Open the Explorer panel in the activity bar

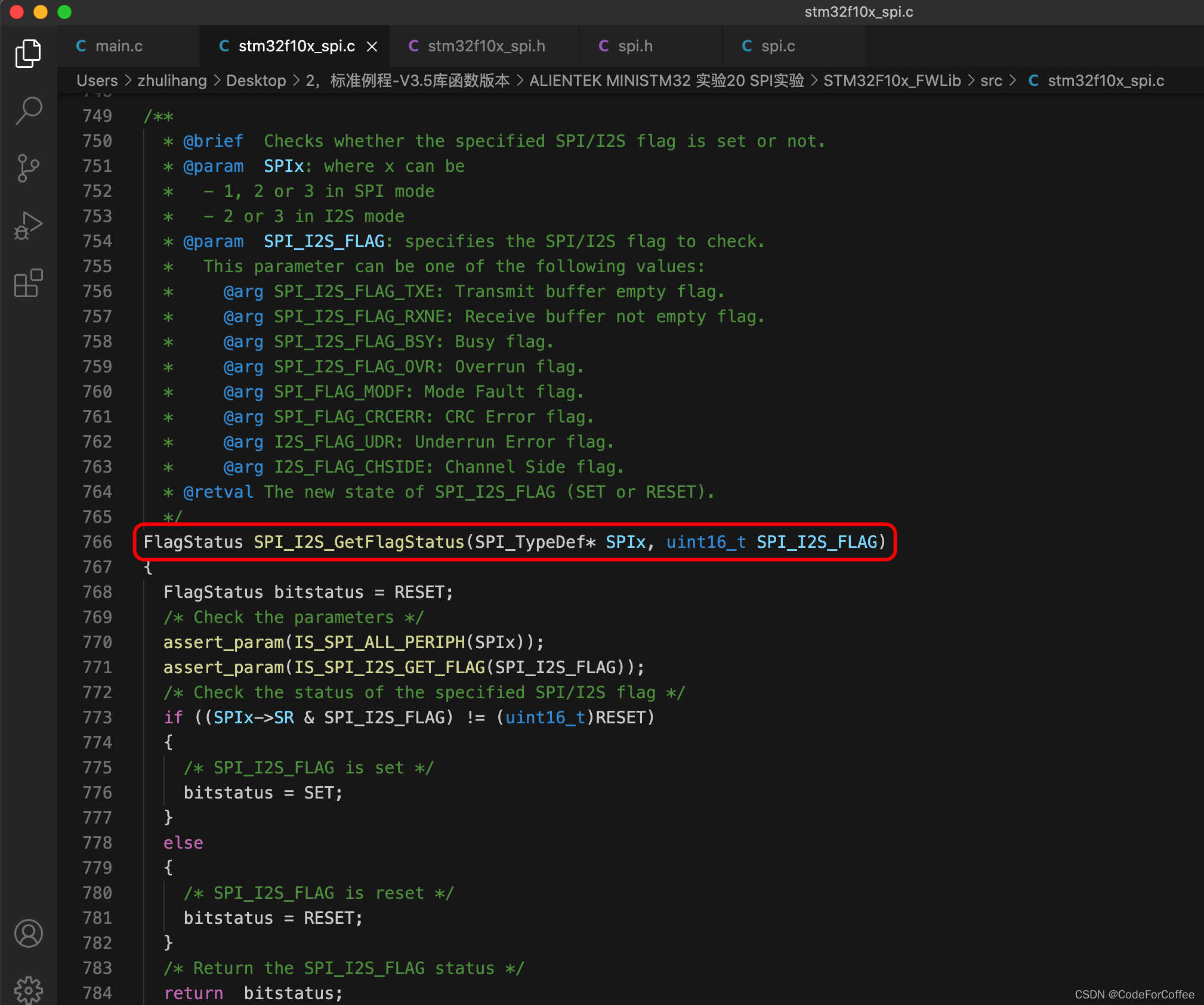point(28,53)
